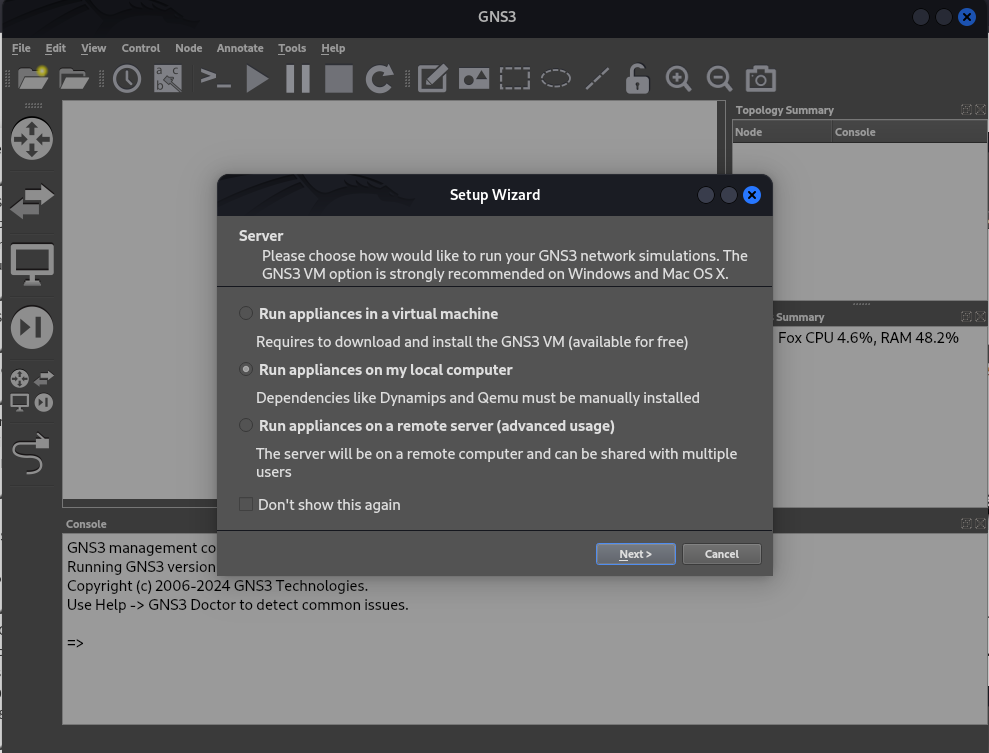Open the Node menu
989x753 pixels.
tap(189, 48)
